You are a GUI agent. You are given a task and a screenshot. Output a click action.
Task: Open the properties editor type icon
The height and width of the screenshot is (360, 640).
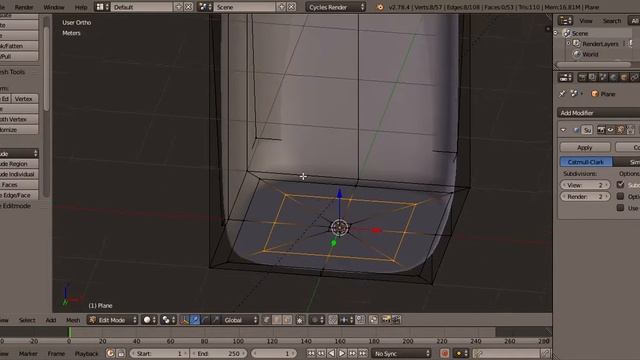(565, 77)
